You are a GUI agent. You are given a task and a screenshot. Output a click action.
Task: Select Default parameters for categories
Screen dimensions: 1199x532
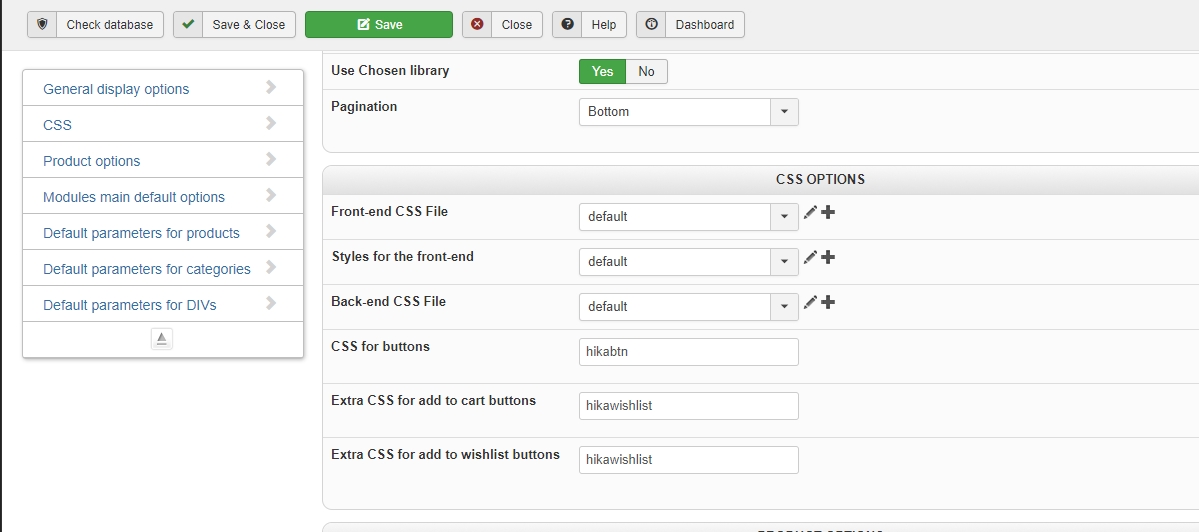(162, 269)
